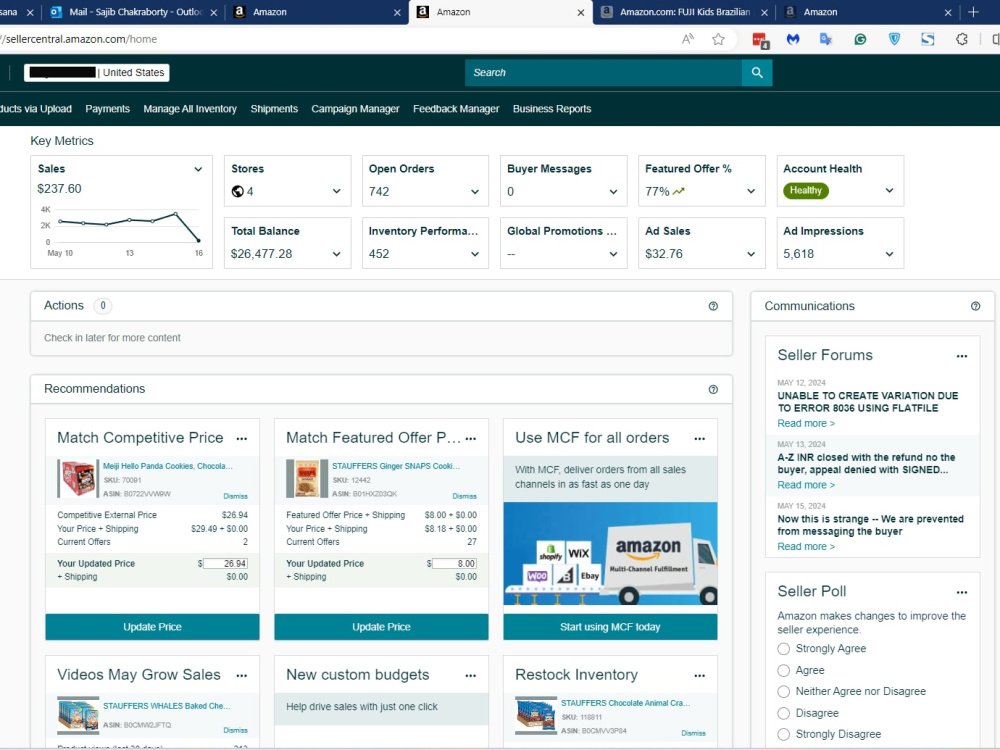Read more about A-Z INR closed post
Image resolution: width=1000 pixels, height=750 pixels.
point(806,485)
